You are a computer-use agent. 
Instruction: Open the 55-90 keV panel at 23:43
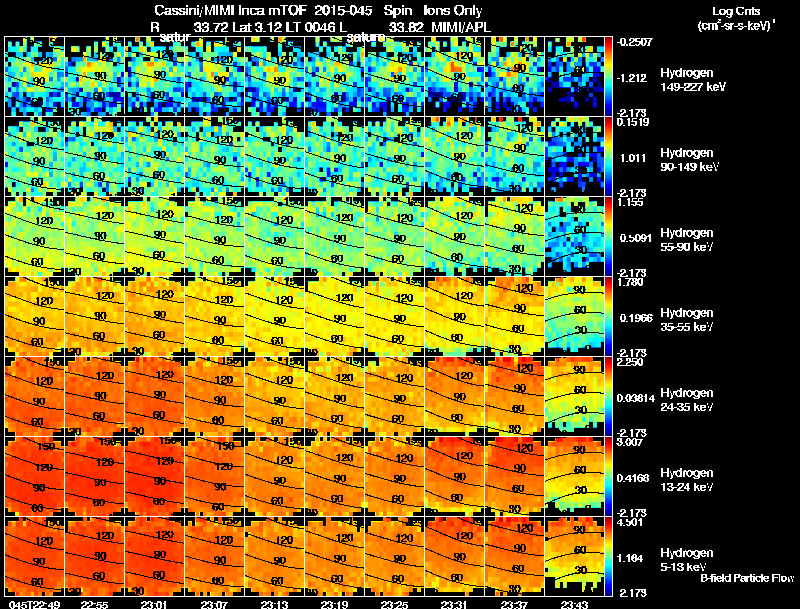(574, 237)
